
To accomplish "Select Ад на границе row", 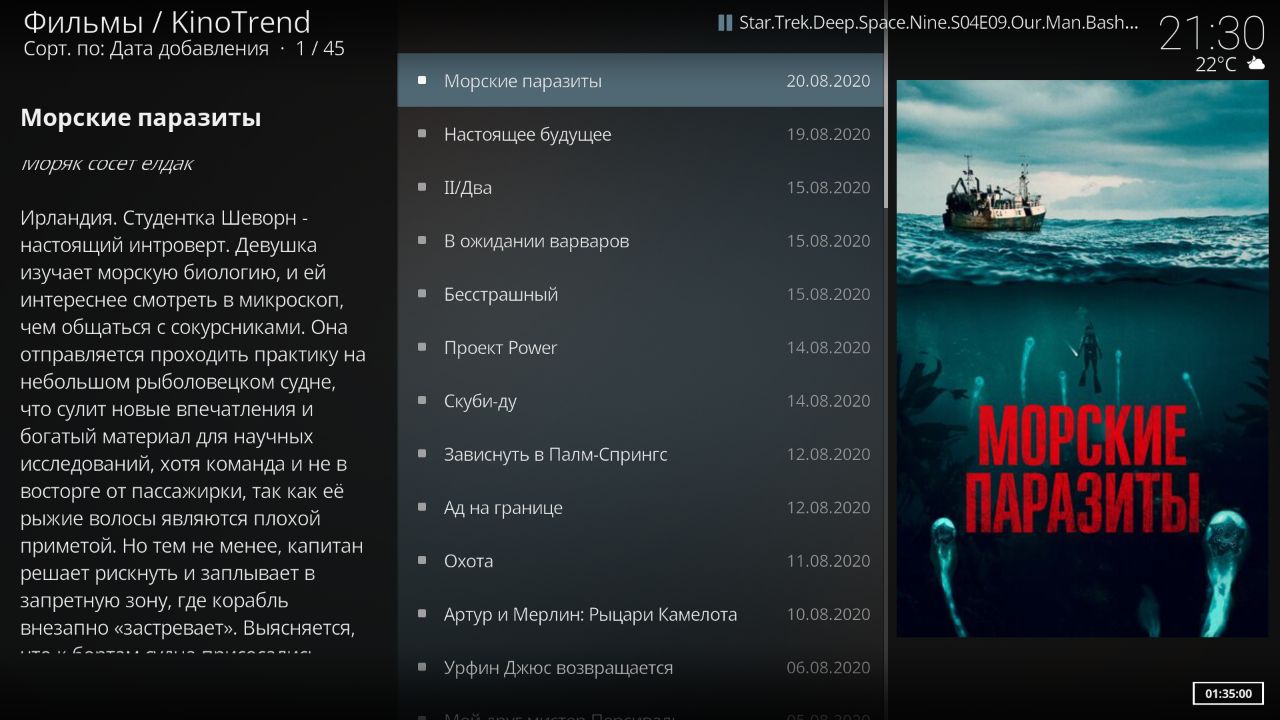I will (x=640, y=507).
